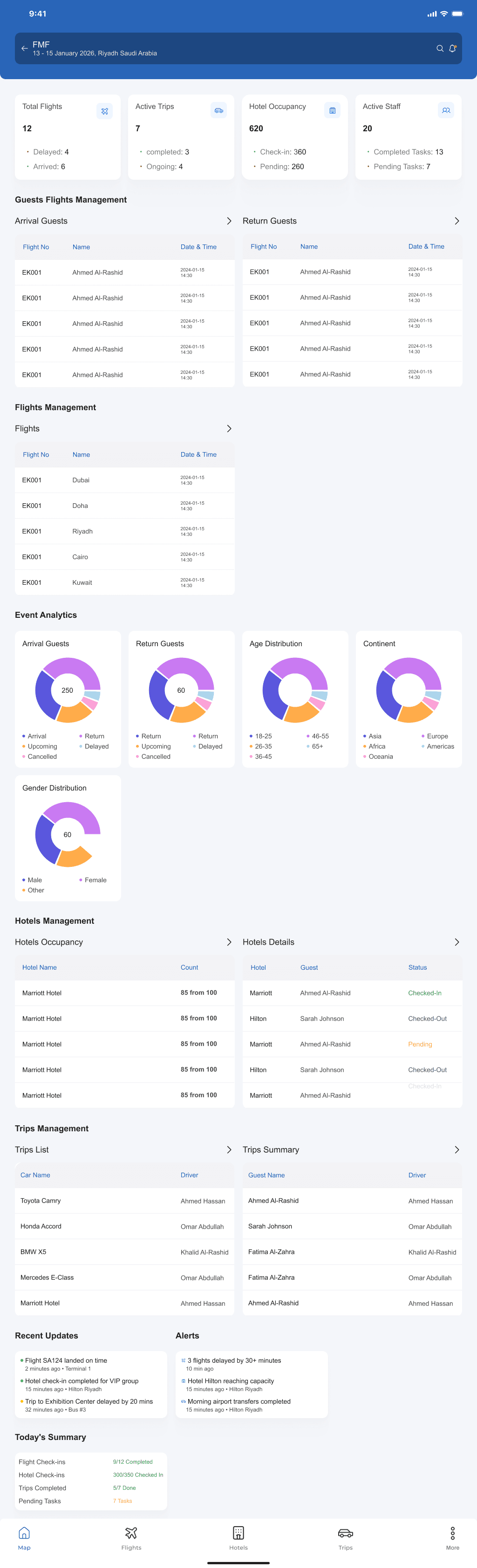Open the Hotel Occupancy summary card
477x1568 pixels.
click(x=295, y=137)
